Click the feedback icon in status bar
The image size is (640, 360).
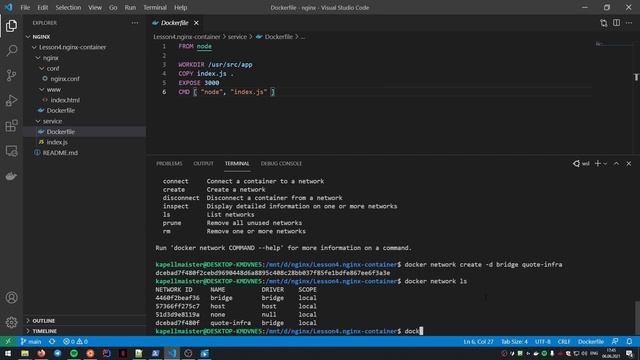click(615, 341)
